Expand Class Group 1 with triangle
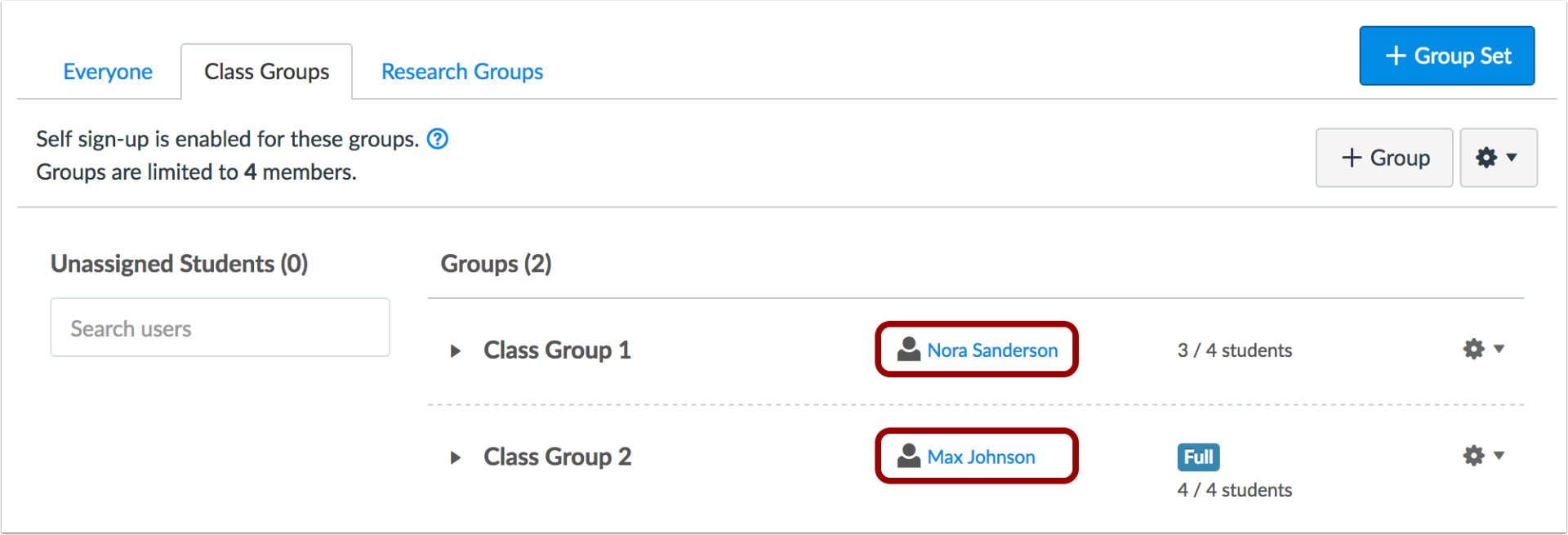Viewport: 1568px width, 535px height. (x=456, y=351)
